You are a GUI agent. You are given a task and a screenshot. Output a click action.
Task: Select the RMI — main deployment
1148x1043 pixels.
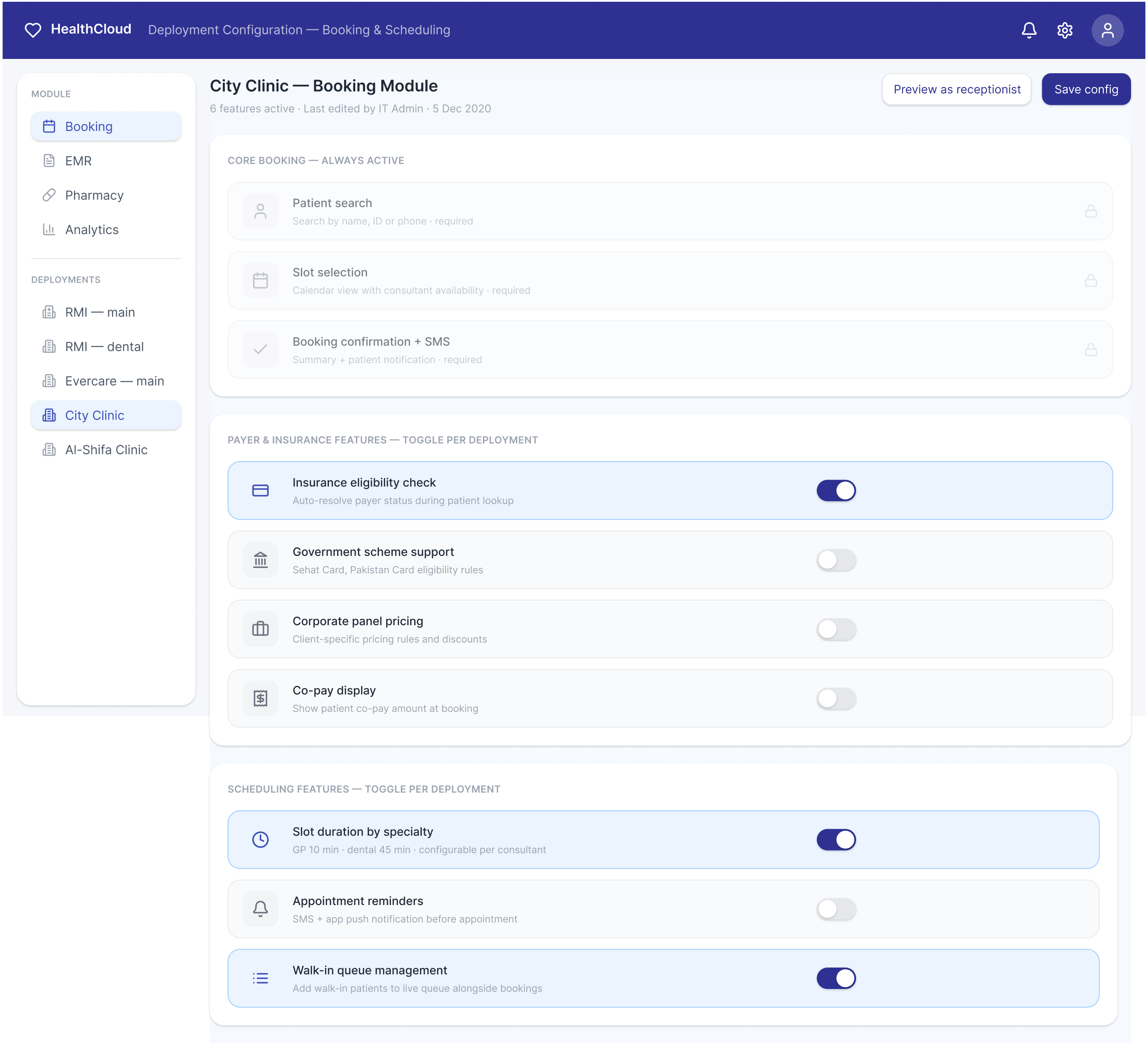click(106, 312)
